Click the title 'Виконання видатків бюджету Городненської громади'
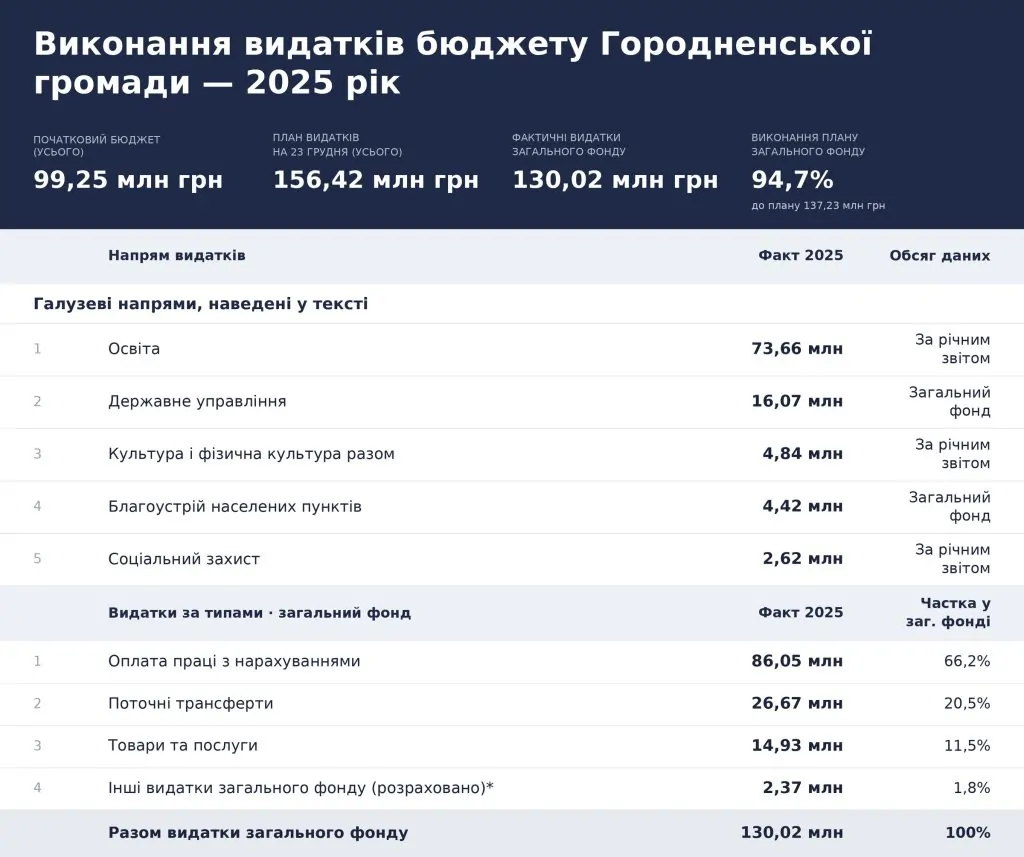This screenshot has width=1024, height=857. tap(453, 63)
